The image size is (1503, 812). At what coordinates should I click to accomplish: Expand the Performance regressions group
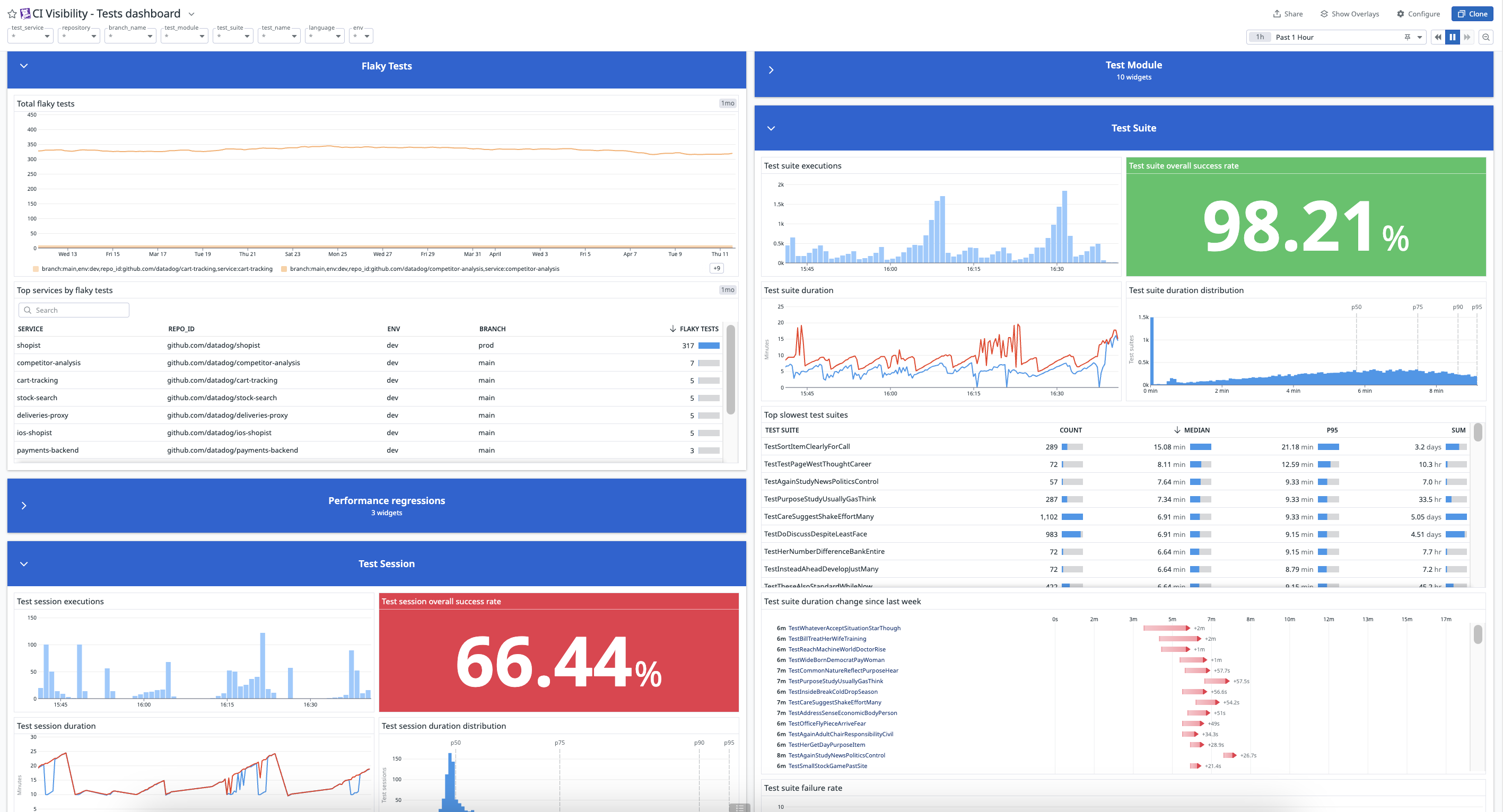coord(24,506)
